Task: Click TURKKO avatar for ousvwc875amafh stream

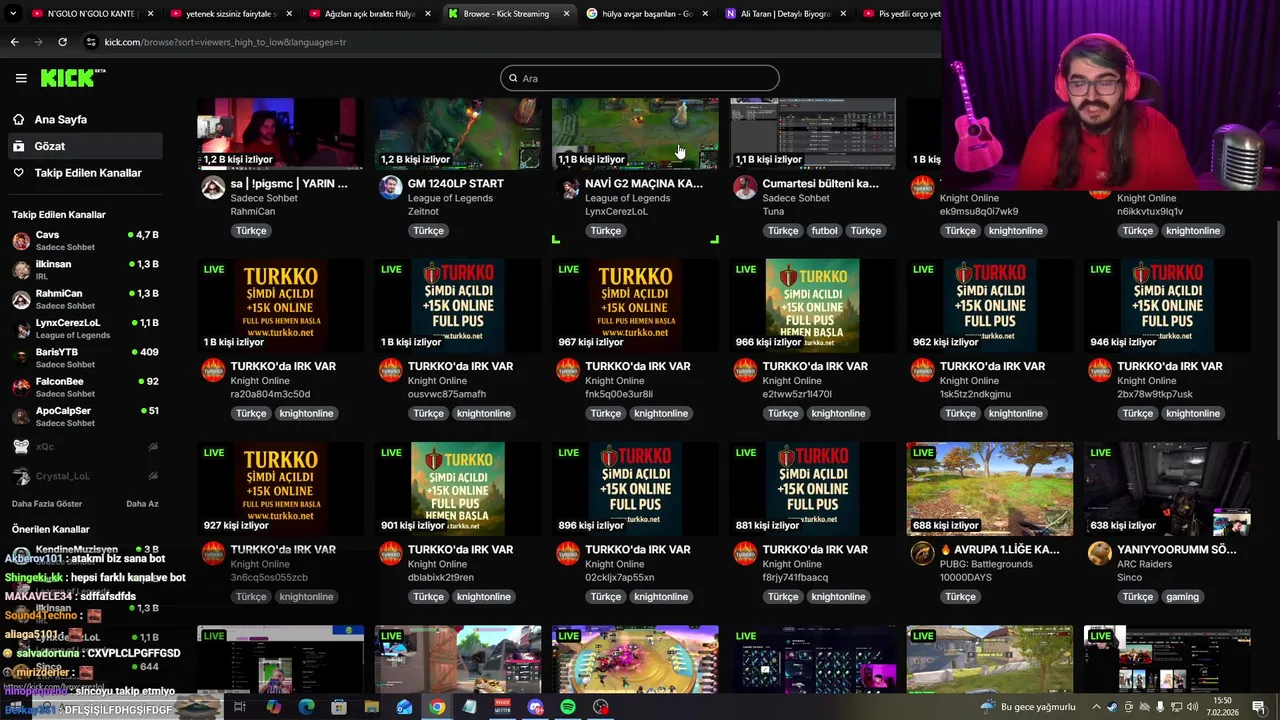Action: point(390,371)
